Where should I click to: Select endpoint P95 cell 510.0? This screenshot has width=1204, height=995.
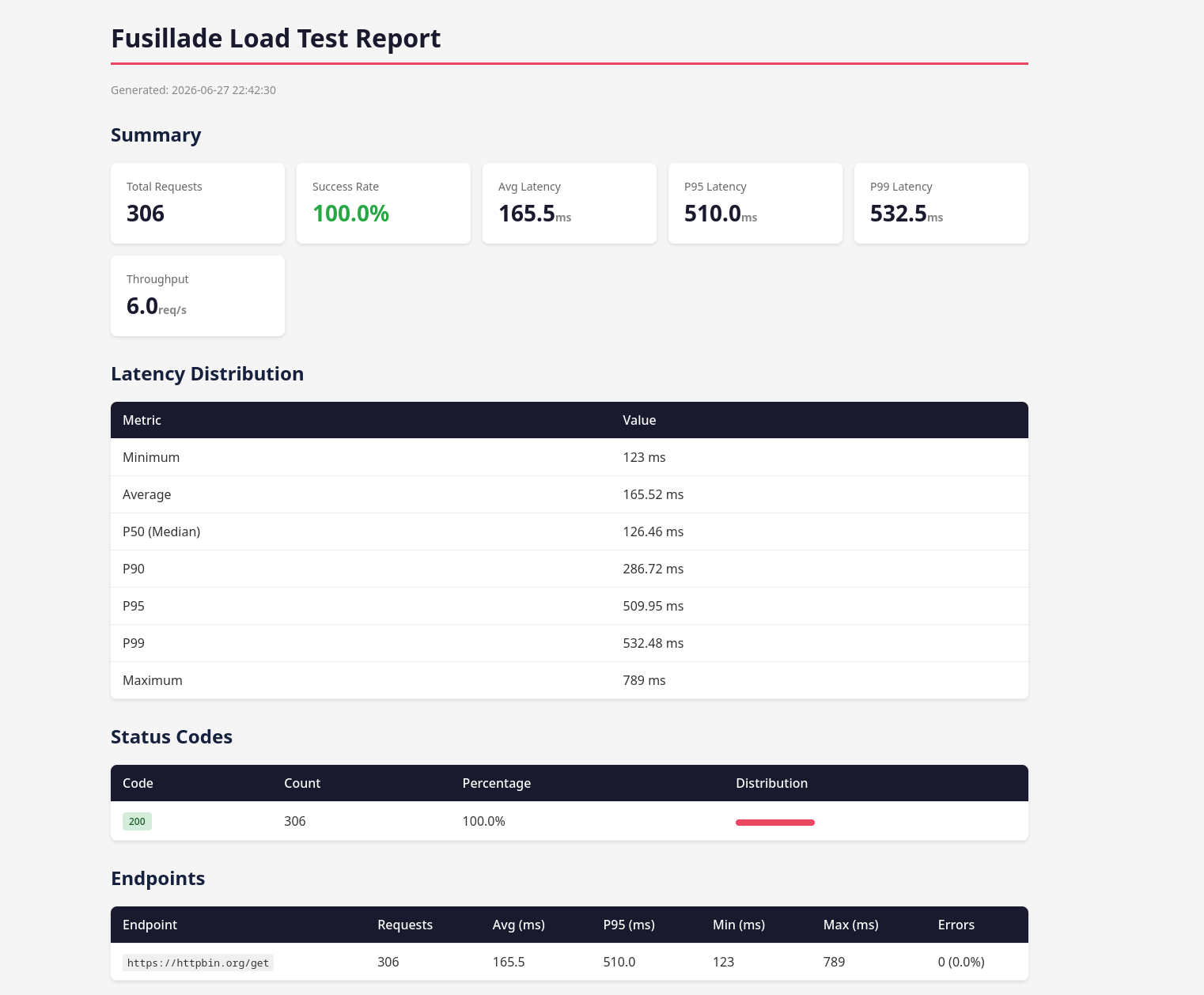click(x=619, y=962)
